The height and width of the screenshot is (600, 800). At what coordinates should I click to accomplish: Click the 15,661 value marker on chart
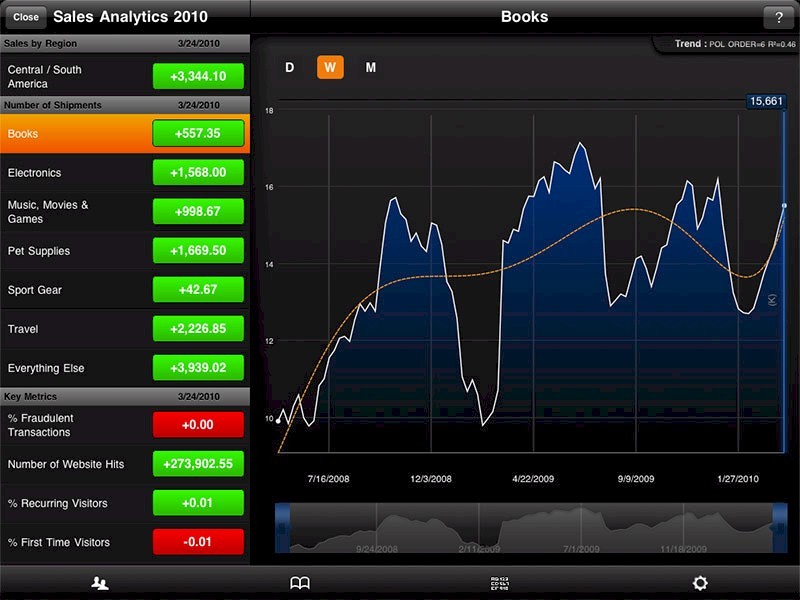point(766,101)
